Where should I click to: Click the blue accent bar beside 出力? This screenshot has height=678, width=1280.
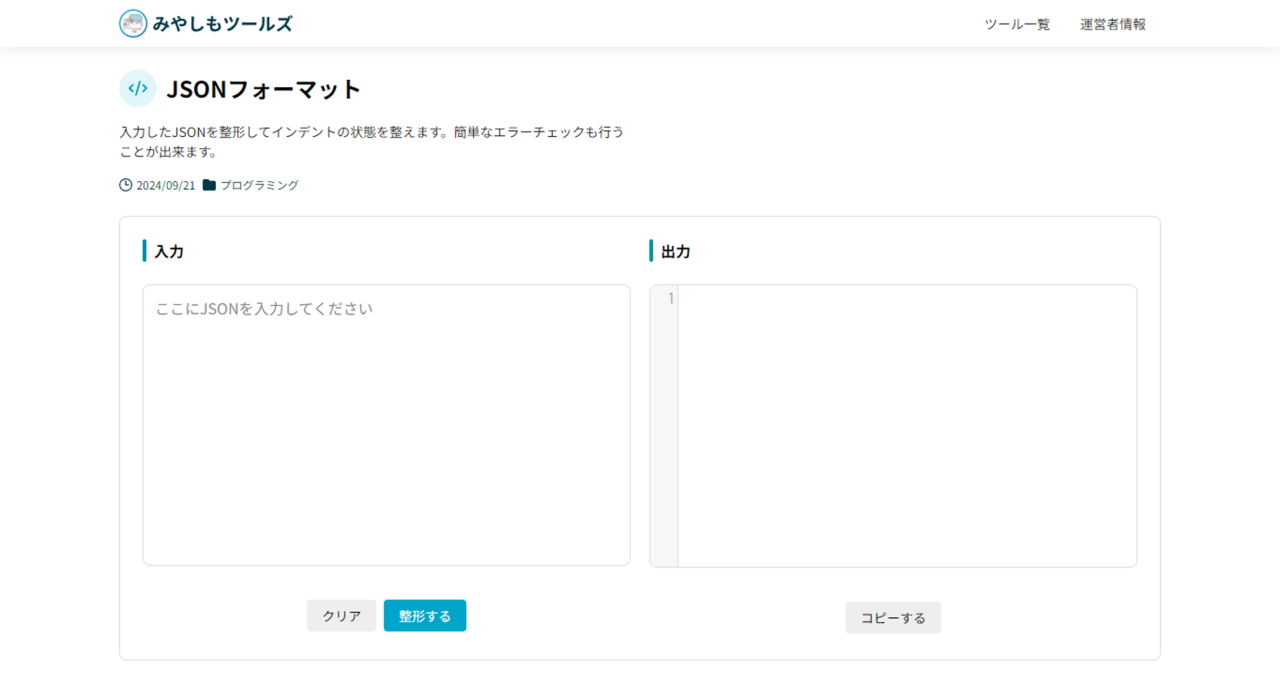[x=651, y=251]
